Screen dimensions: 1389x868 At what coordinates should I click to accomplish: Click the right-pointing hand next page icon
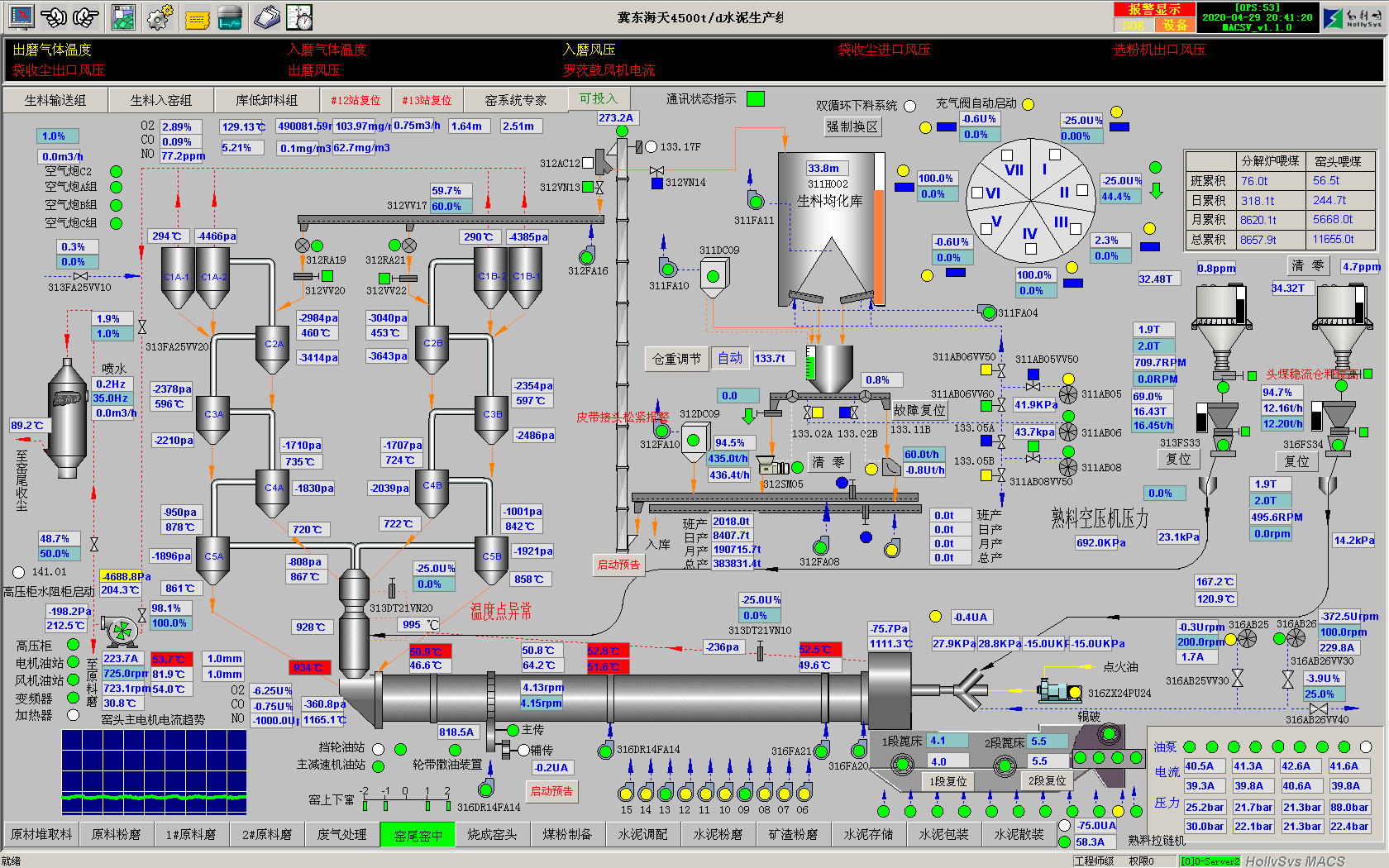[x=85, y=17]
